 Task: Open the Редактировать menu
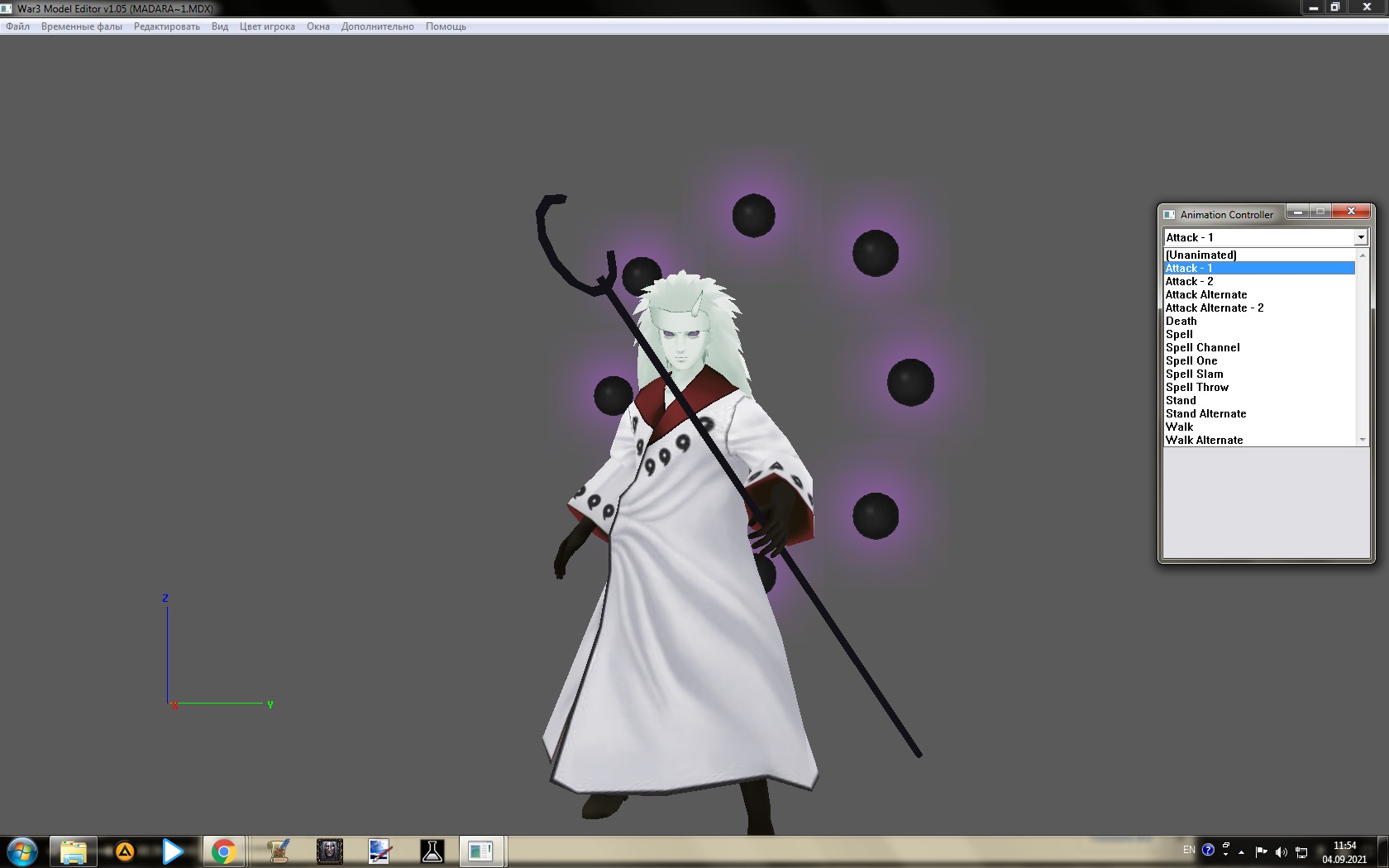[x=167, y=26]
